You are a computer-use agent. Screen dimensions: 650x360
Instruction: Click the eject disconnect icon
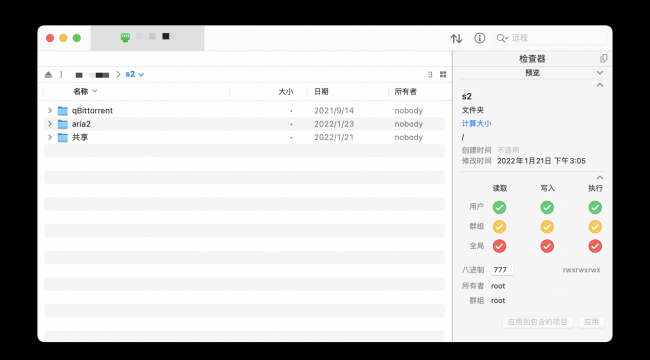pos(49,75)
